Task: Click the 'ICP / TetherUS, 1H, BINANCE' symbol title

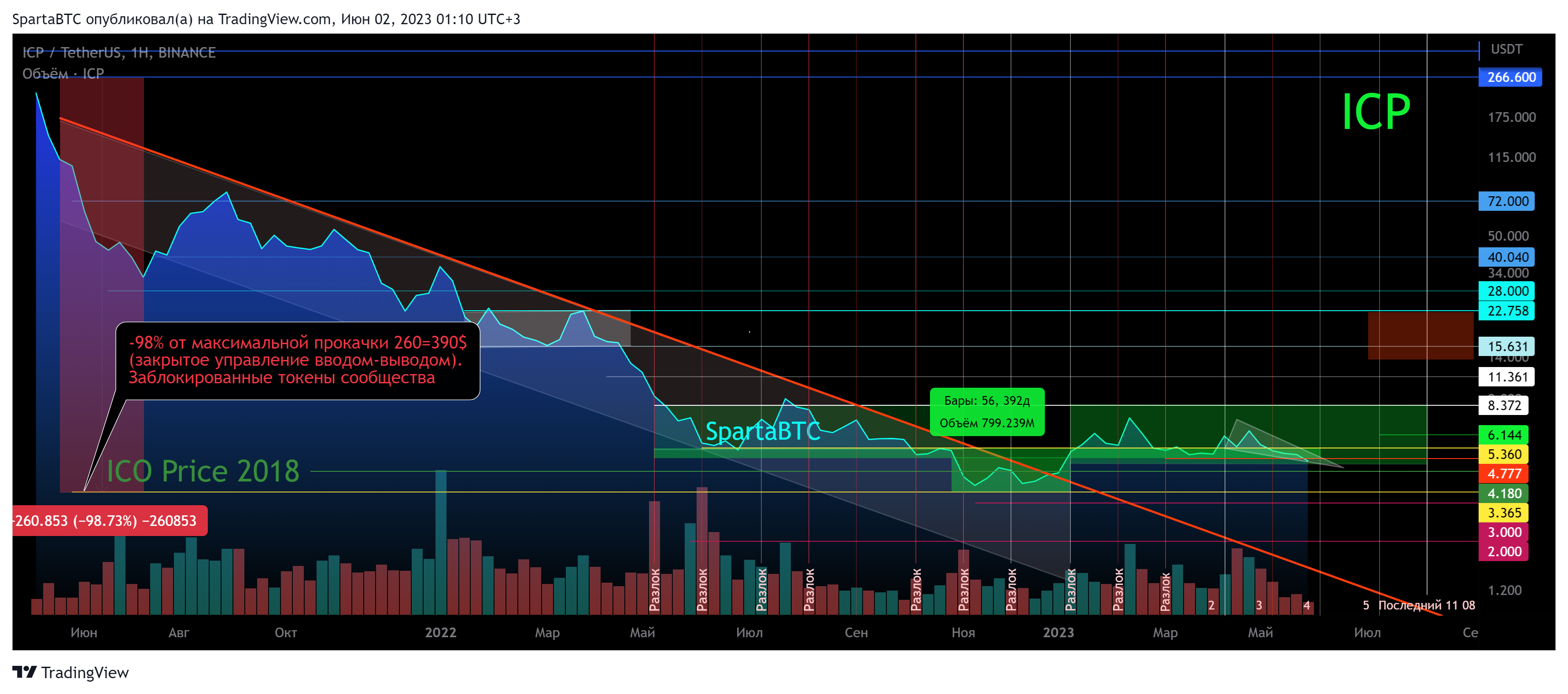Action: coord(119,52)
